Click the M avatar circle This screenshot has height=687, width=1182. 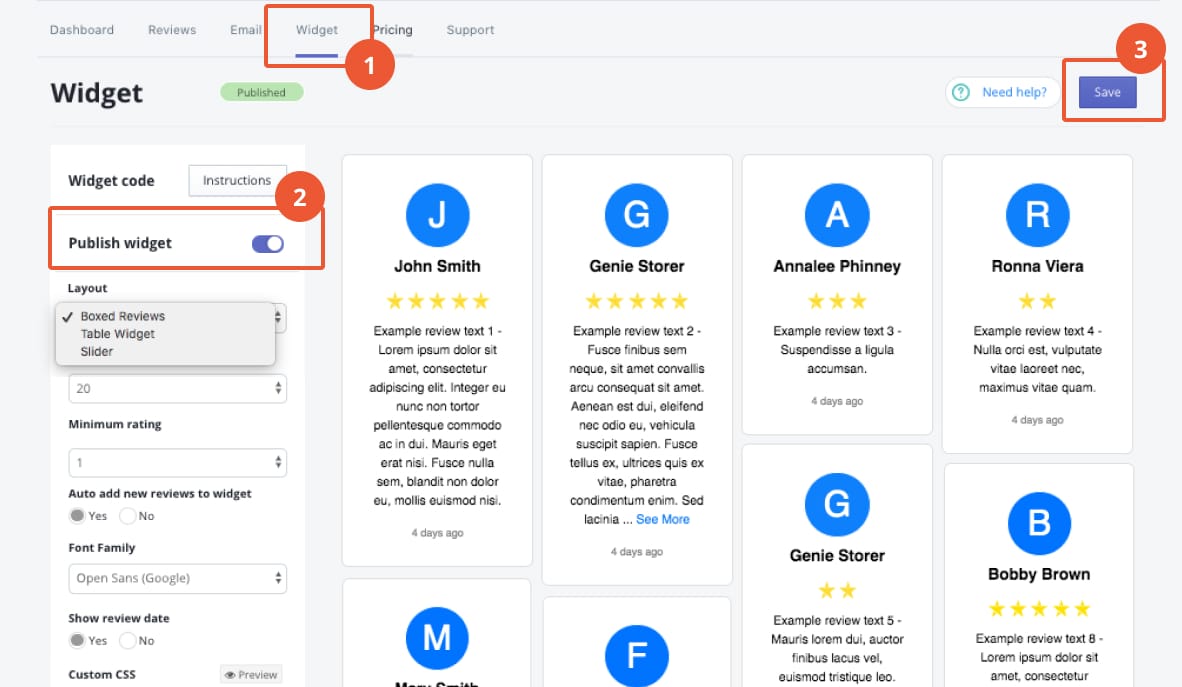(437, 638)
